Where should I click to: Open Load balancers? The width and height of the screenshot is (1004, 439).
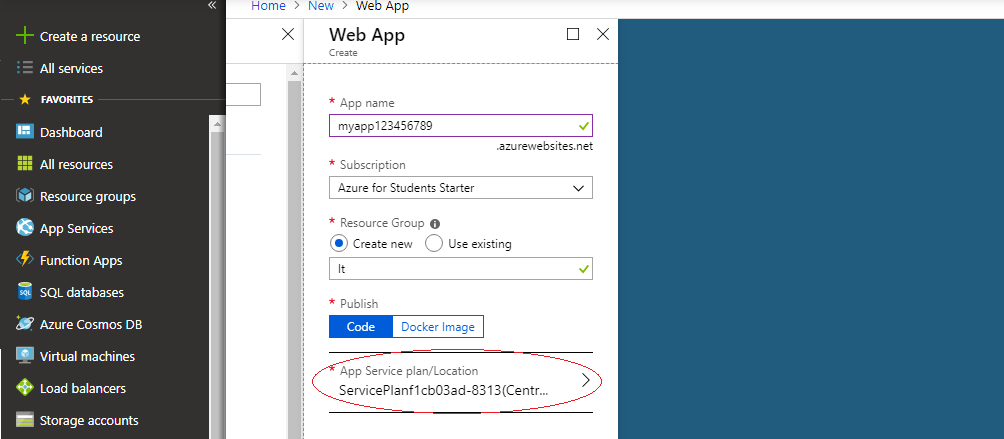pyautogui.click(x=83, y=388)
